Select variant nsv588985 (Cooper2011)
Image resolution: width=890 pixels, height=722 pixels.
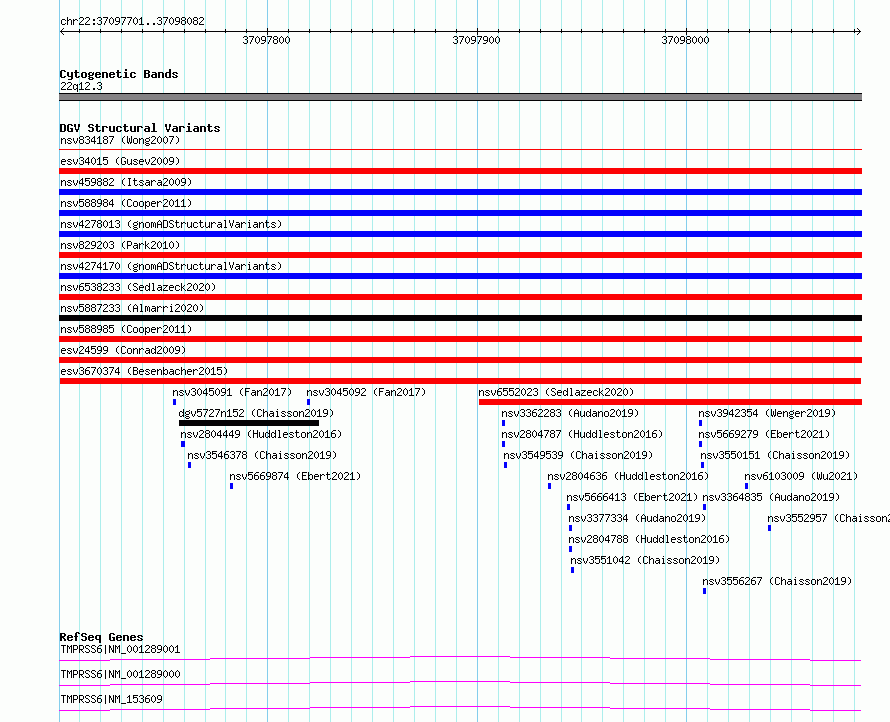126,329
